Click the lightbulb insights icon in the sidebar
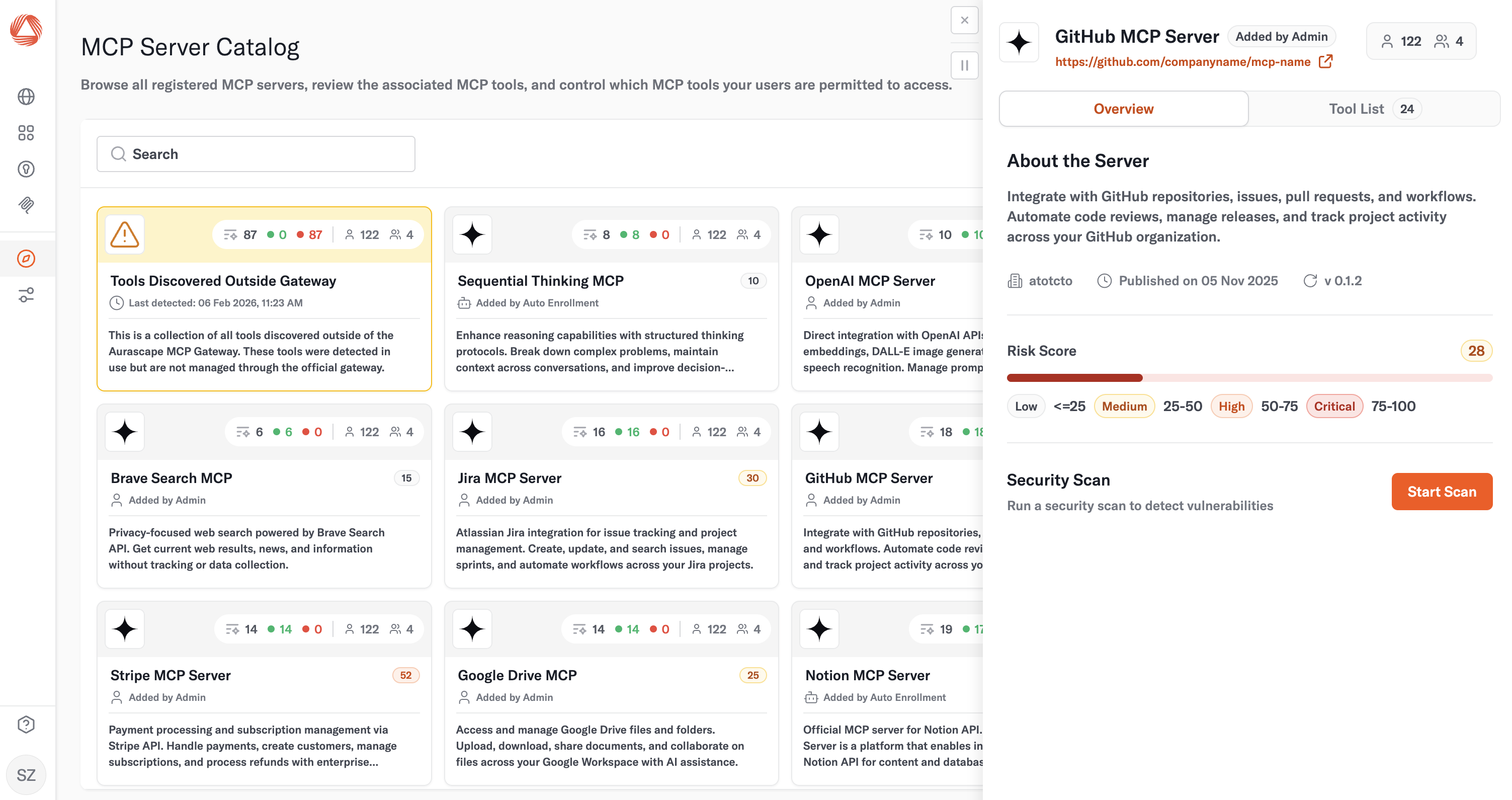The image size is (1512, 800). [26, 169]
